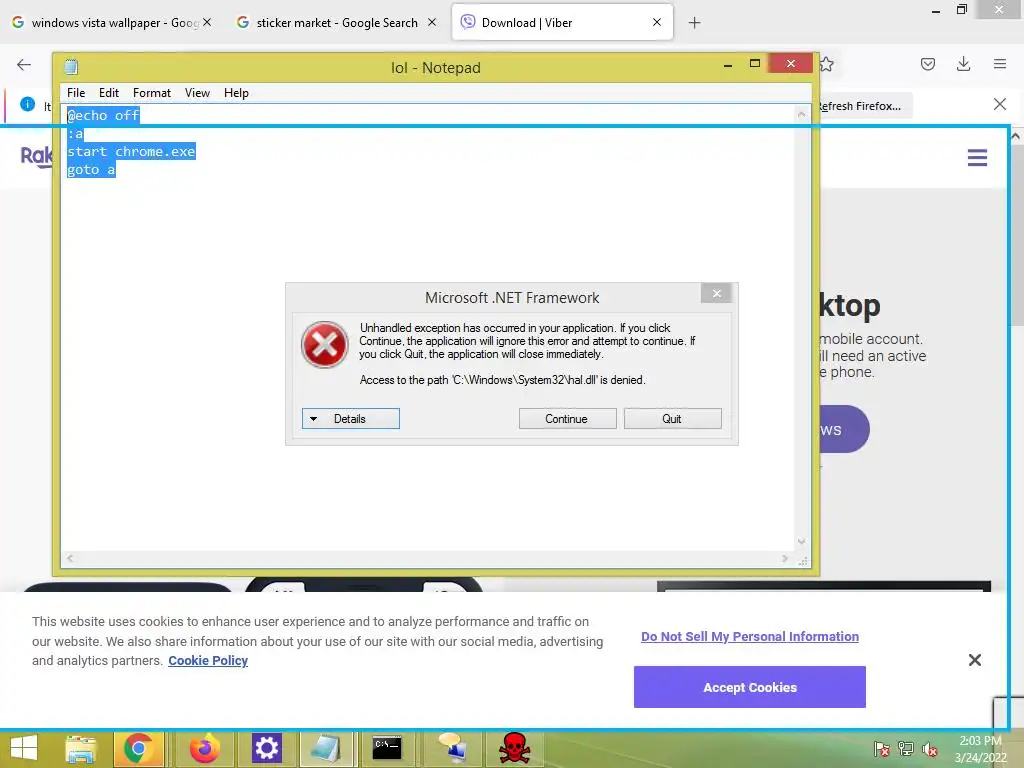1024x768 pixels.
Task: Close the cookie banner with X
Action: click(974, 660)
